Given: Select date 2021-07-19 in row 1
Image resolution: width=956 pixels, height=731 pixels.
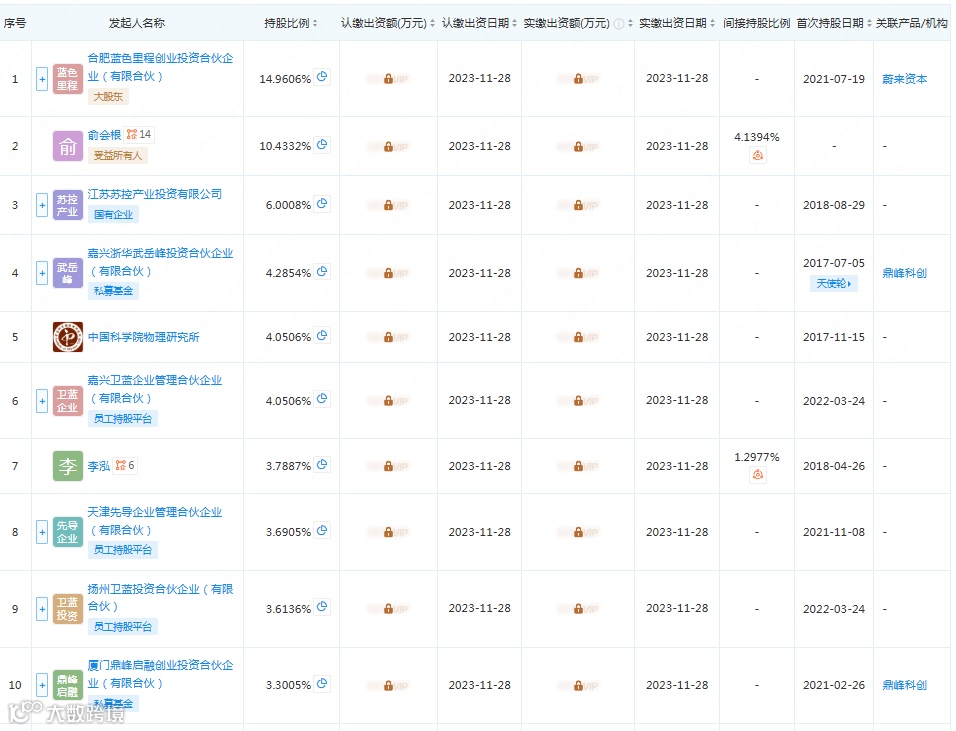Looking at the screenshot, I should pos(833,79).
